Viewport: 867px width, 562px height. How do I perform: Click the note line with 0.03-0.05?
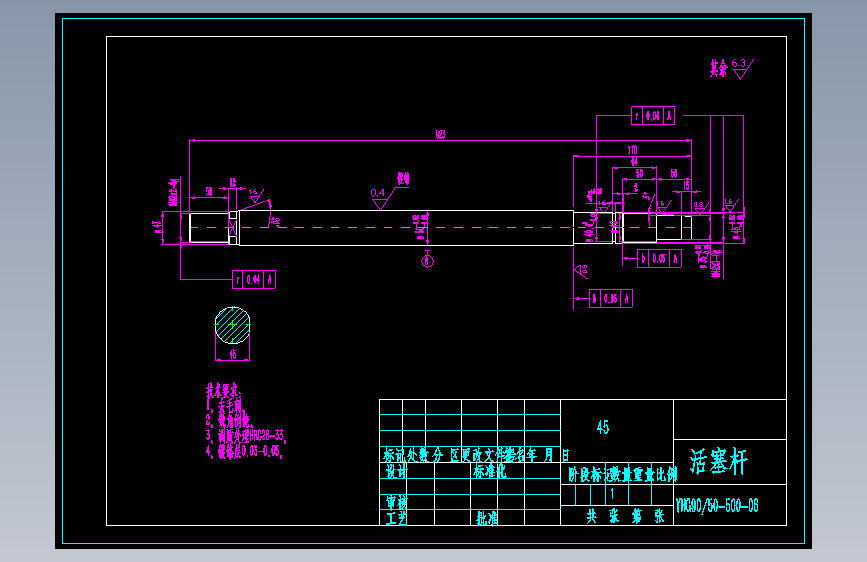[244, 451]
